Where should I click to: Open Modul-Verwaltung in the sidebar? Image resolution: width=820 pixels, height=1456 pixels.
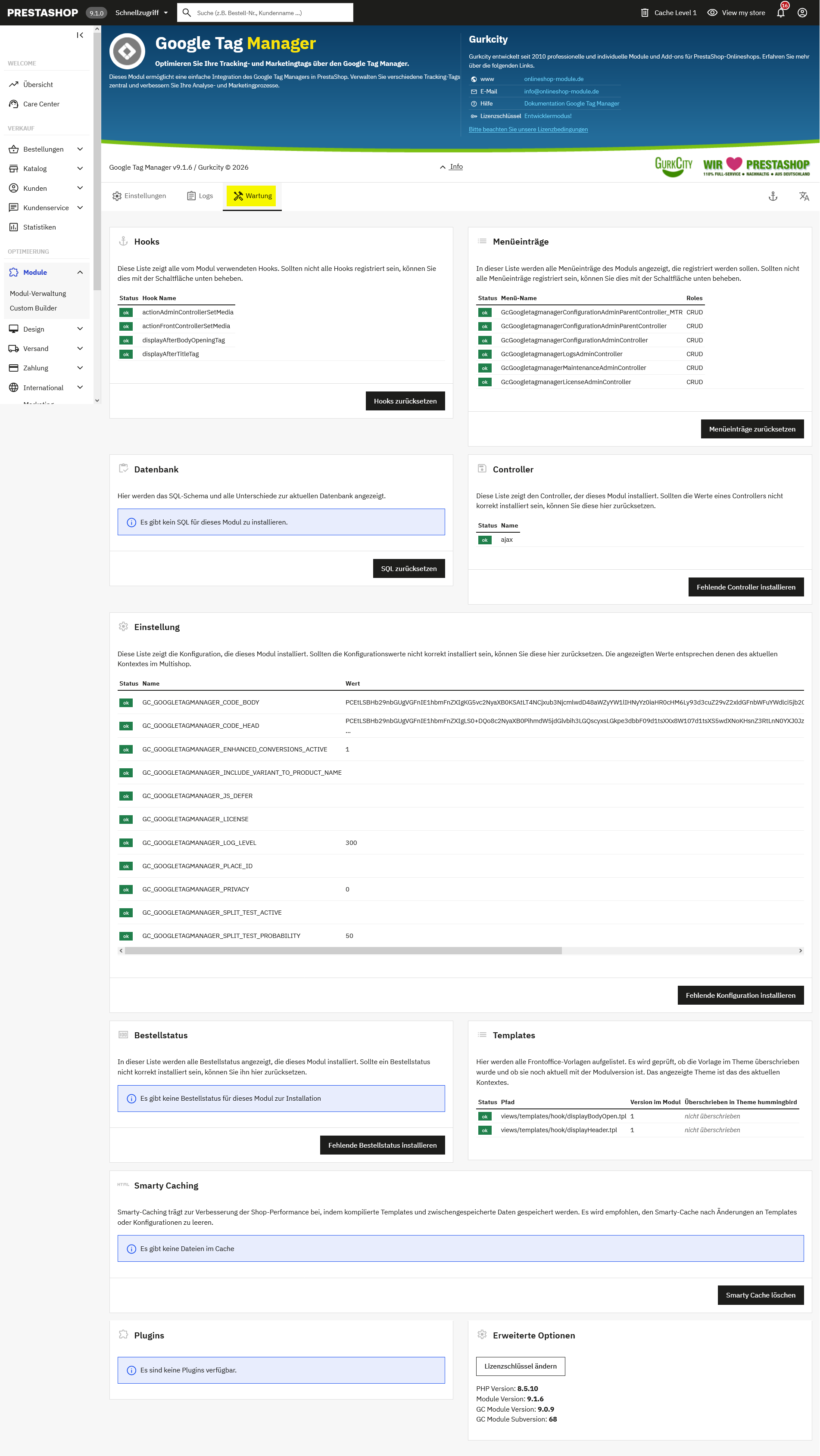click(x=38, y=293)
